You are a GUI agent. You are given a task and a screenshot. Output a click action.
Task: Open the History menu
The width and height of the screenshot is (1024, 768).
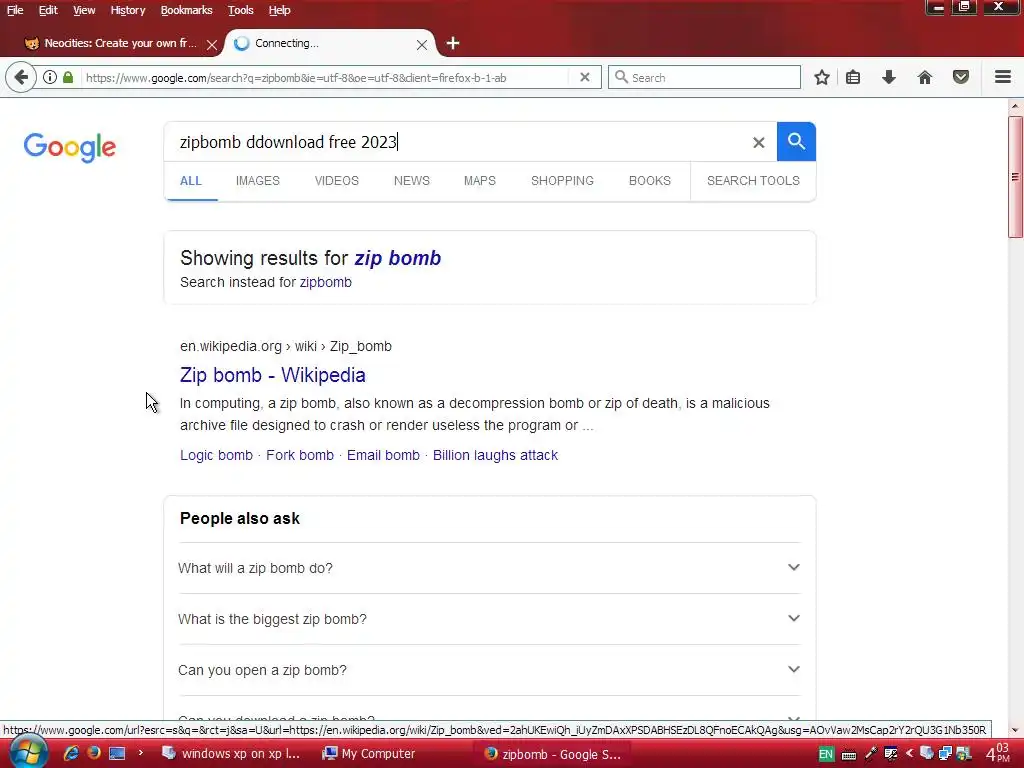tap(127, 10)
